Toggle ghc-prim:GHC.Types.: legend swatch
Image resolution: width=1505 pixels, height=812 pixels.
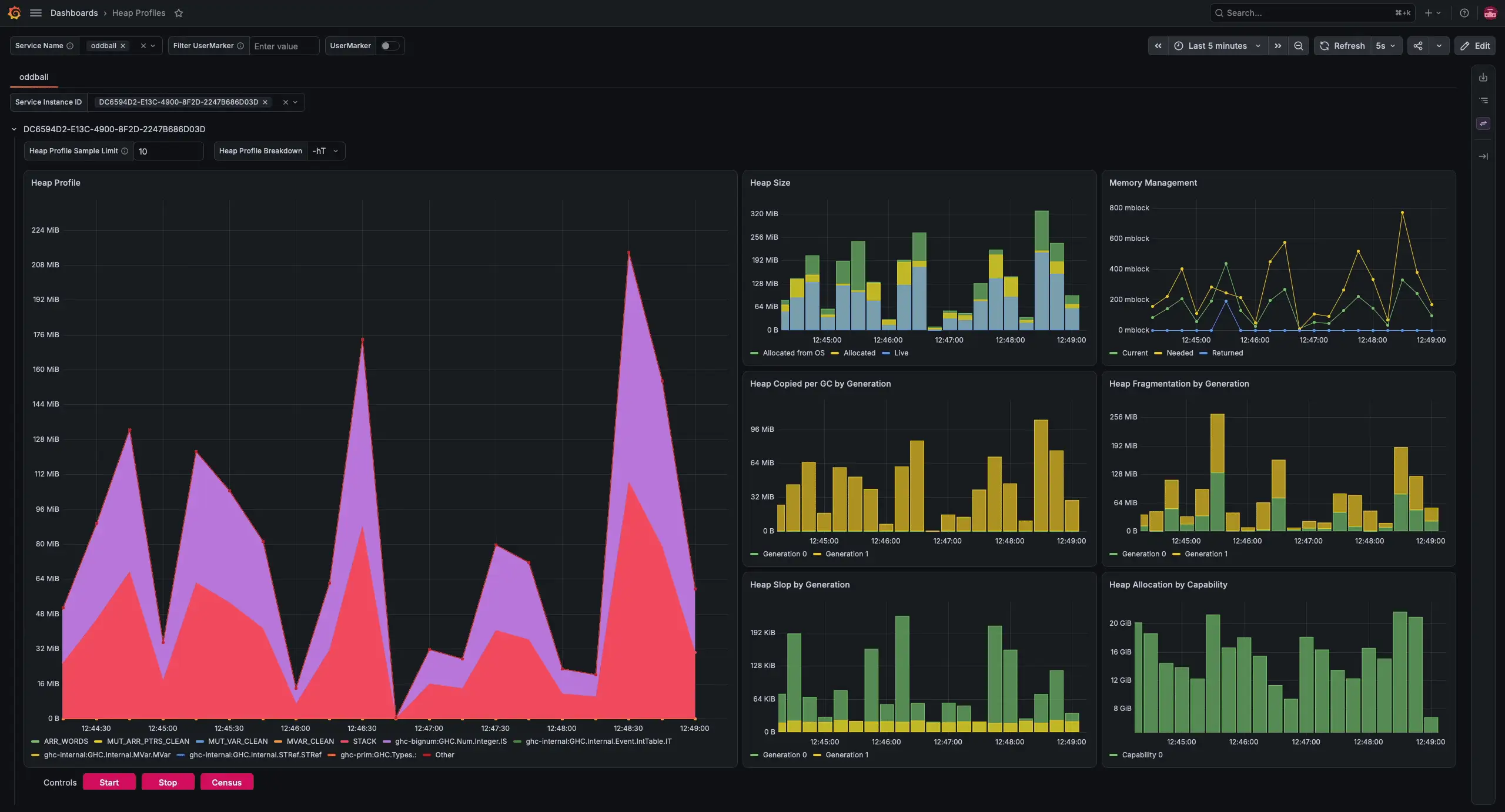pos(332,755)
